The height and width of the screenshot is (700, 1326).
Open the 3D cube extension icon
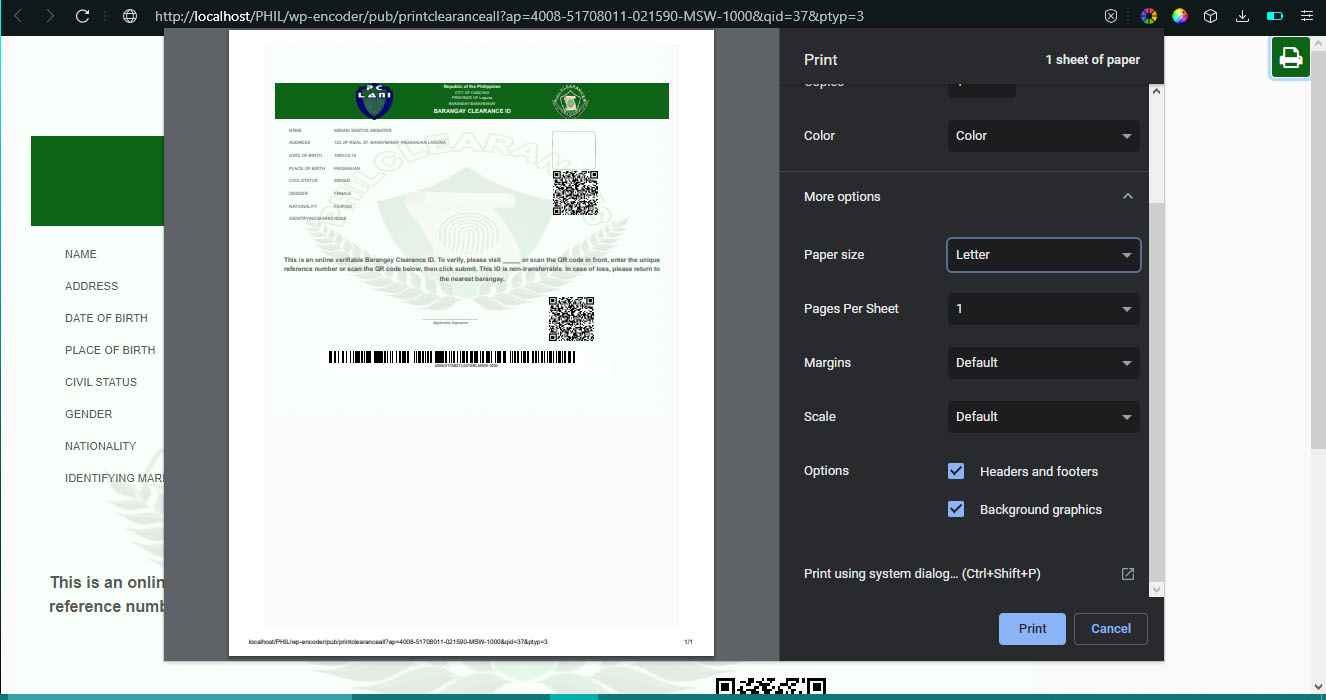click(1210, 16)
